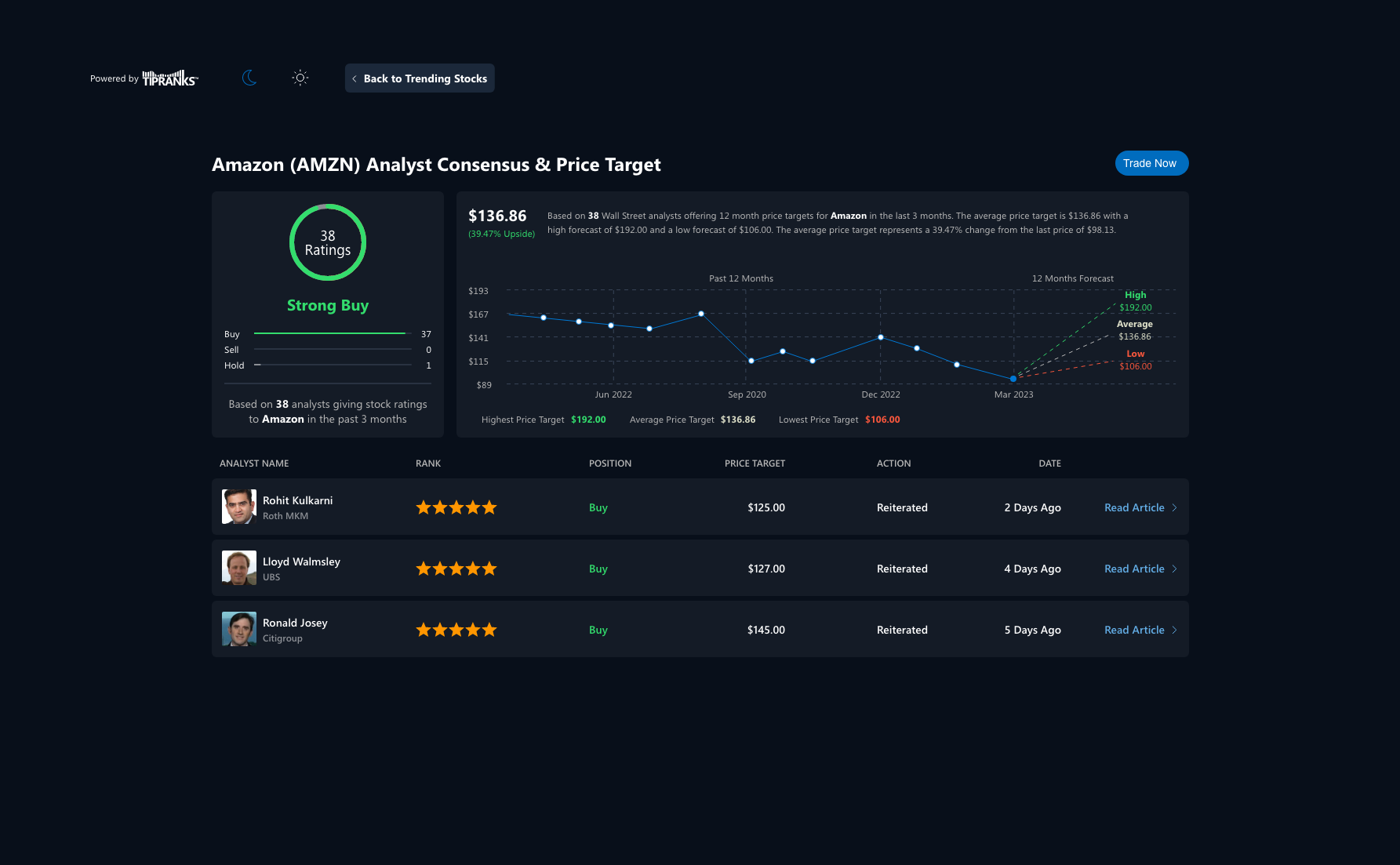Go back to Trending Stocks
Screen dimensions: 1400x865
(x=420, y=78)
